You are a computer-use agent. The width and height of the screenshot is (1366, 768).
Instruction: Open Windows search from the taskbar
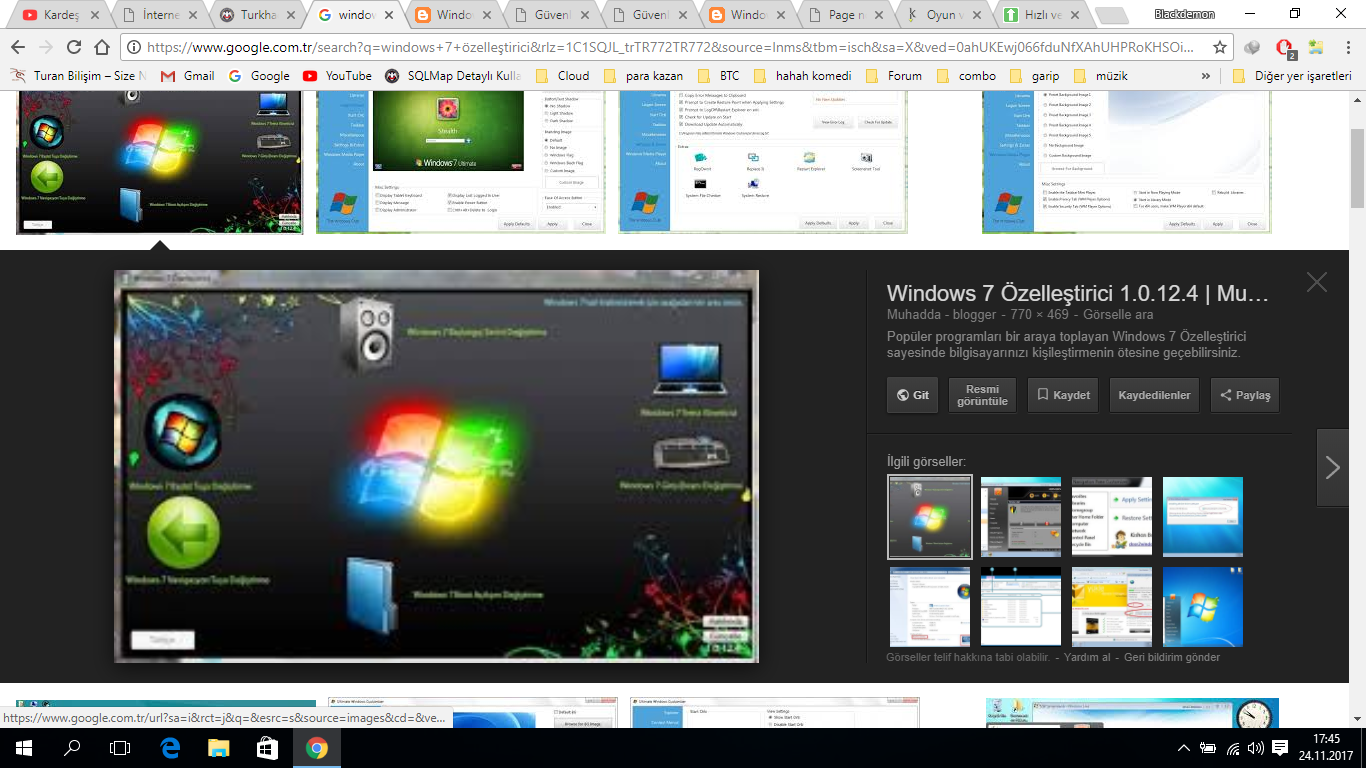(72, 747)
